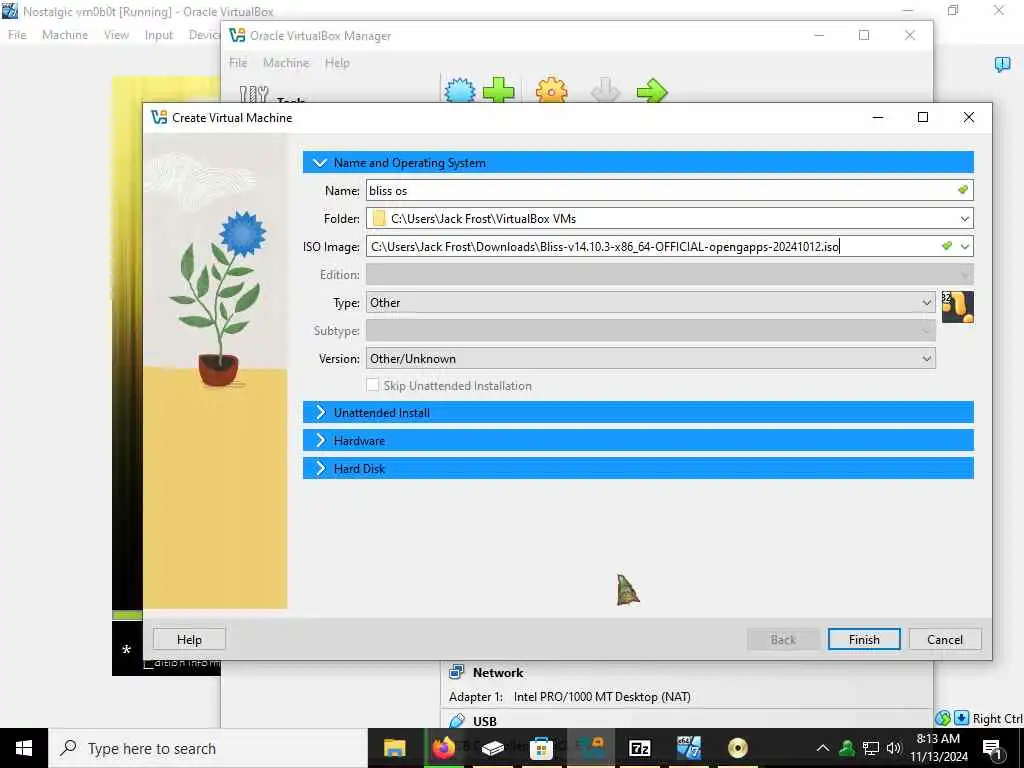The image size is (1024, 768).
Task: Click the grayed Discard down-arrow toolbar icon
Action: point(605,90)
